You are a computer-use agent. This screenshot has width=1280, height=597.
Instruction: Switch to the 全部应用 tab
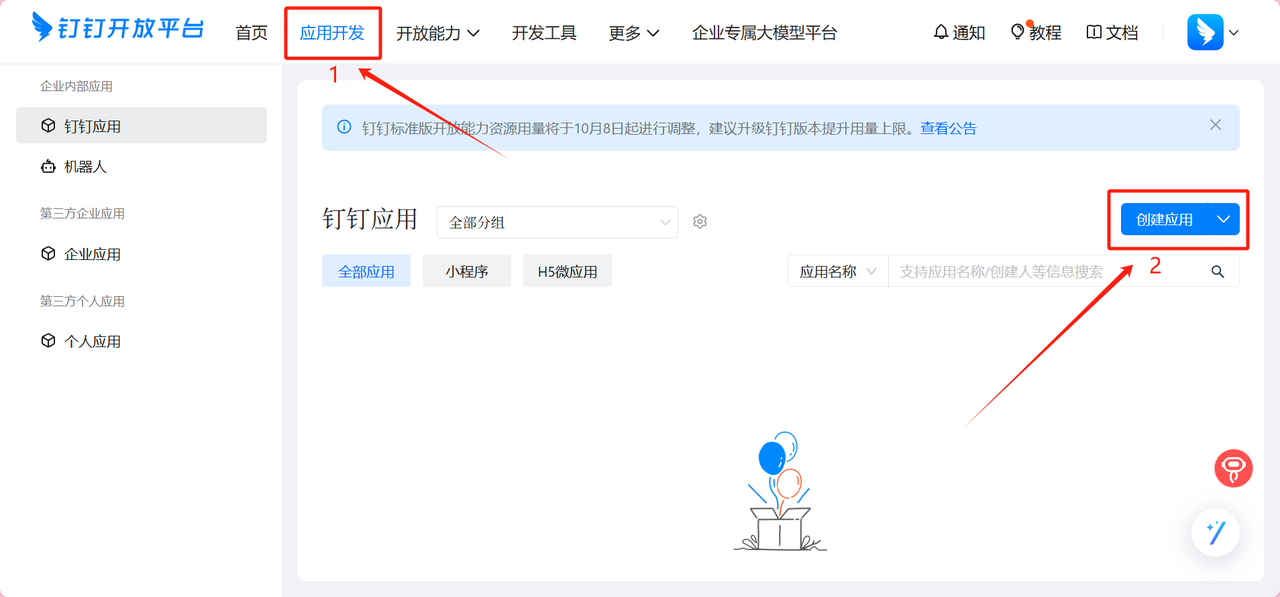coord(366,271)
